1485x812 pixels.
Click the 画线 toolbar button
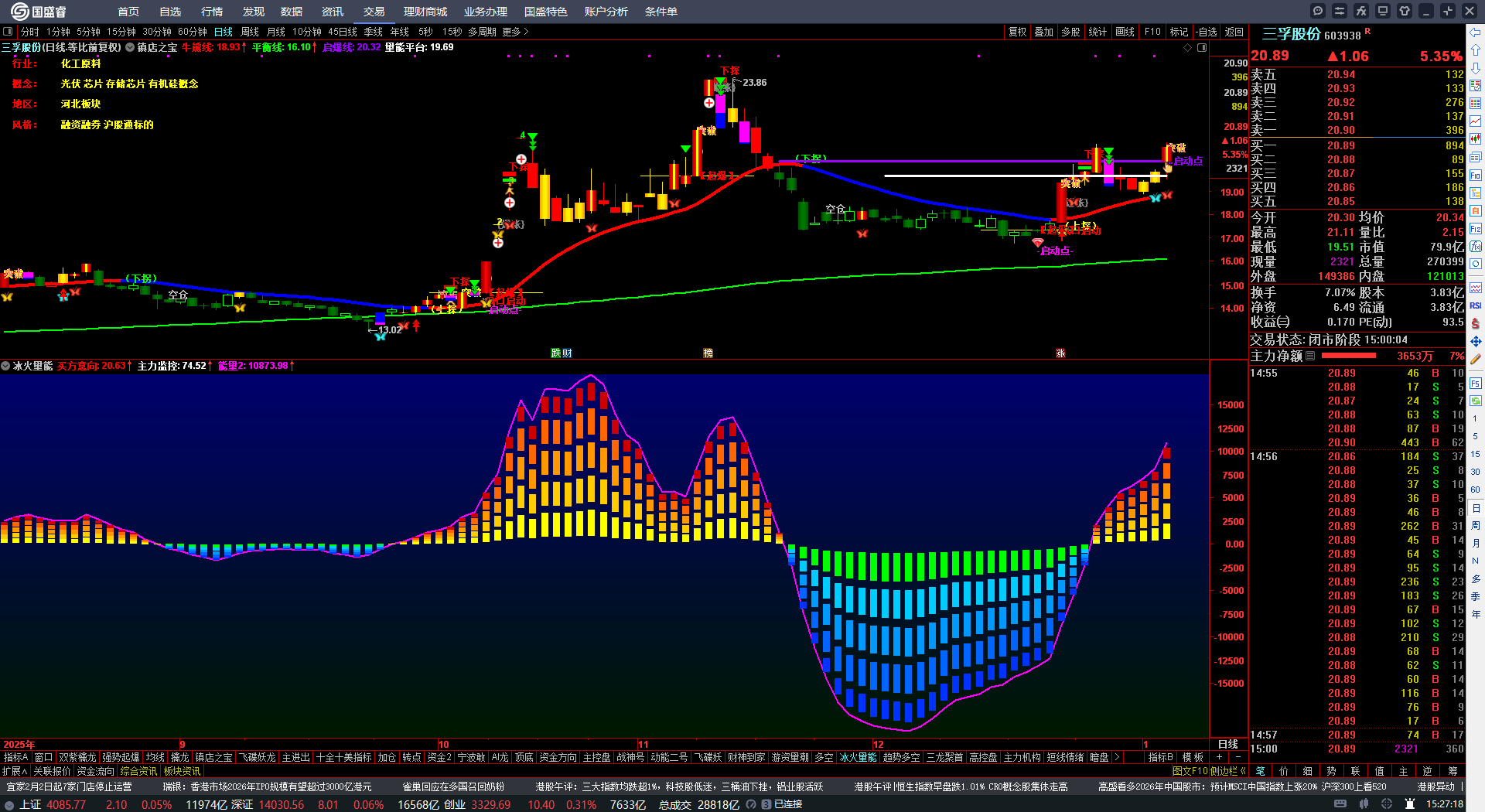click(x=1125, y=32)
